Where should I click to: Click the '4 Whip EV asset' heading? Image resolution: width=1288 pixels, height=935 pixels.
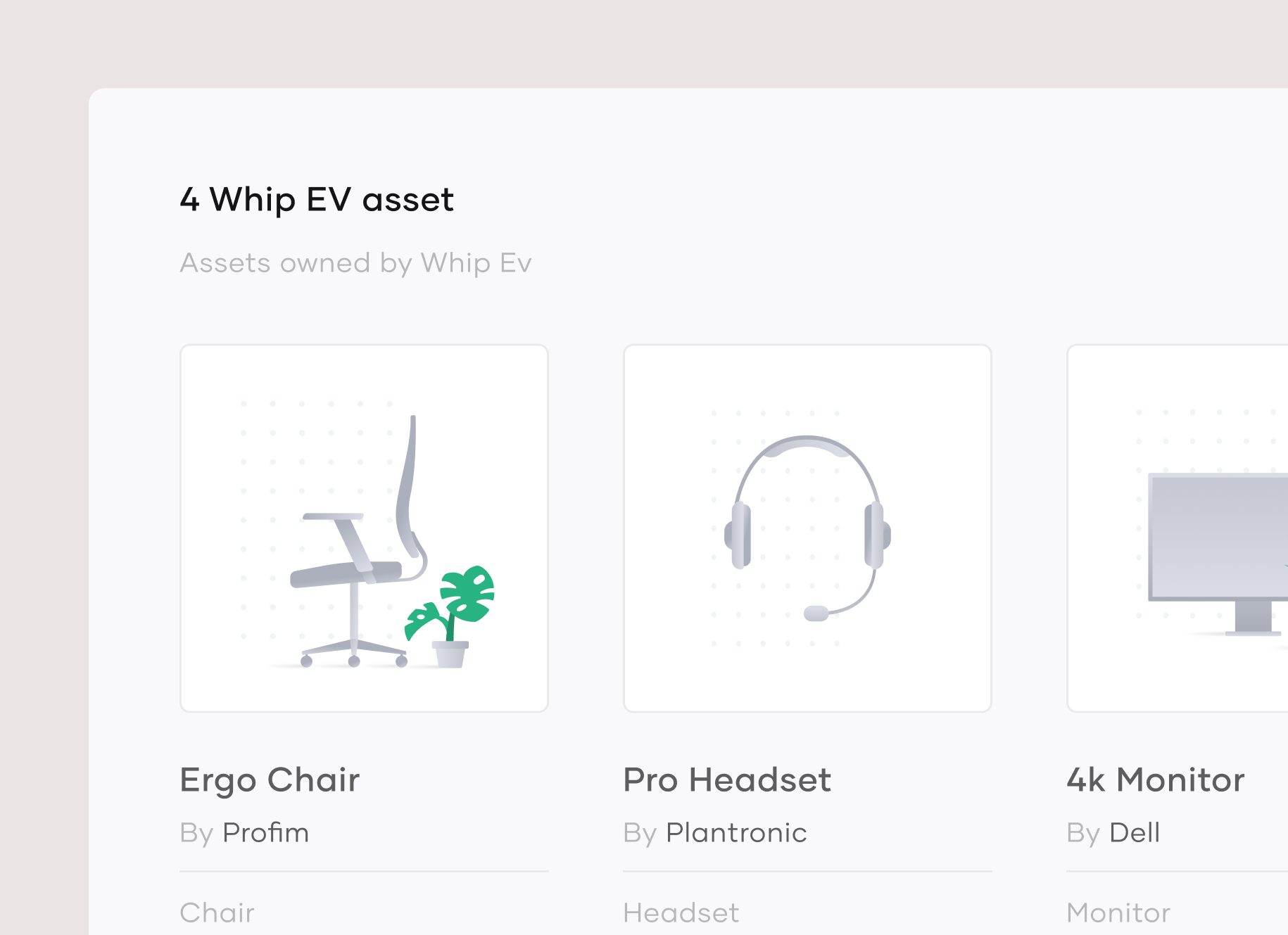click(x=317, y=199)
